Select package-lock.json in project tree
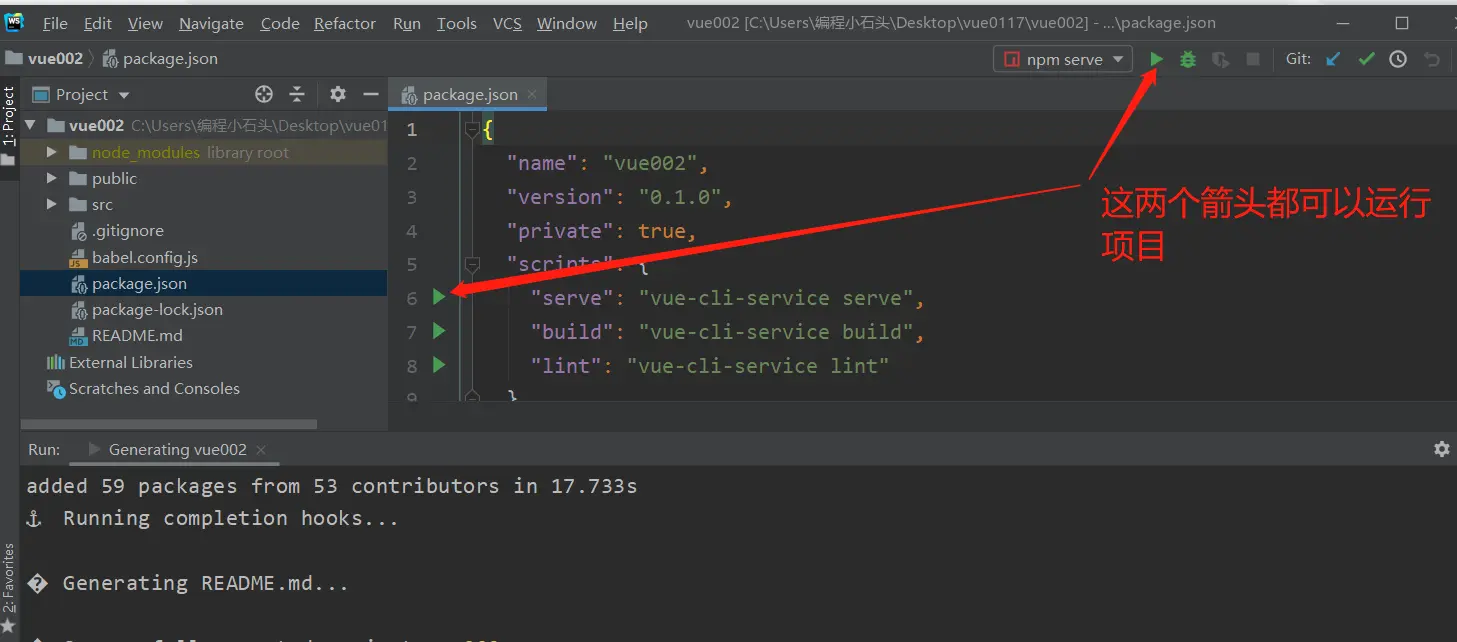Image resolution: width=1457 pixels, height=642 pixels. (157, 309)
